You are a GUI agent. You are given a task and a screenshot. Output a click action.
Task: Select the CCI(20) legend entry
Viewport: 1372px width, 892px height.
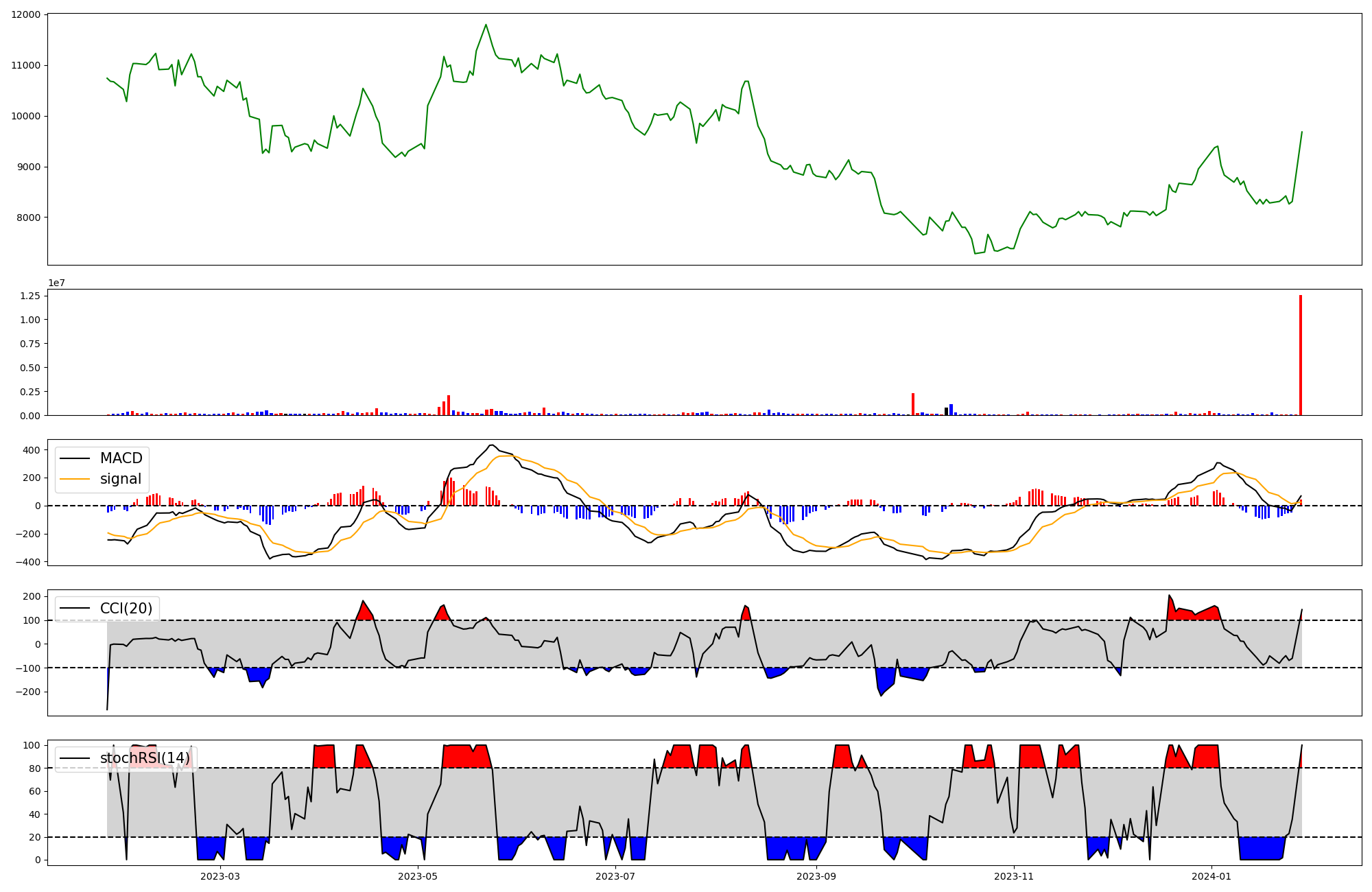(126, 608)
